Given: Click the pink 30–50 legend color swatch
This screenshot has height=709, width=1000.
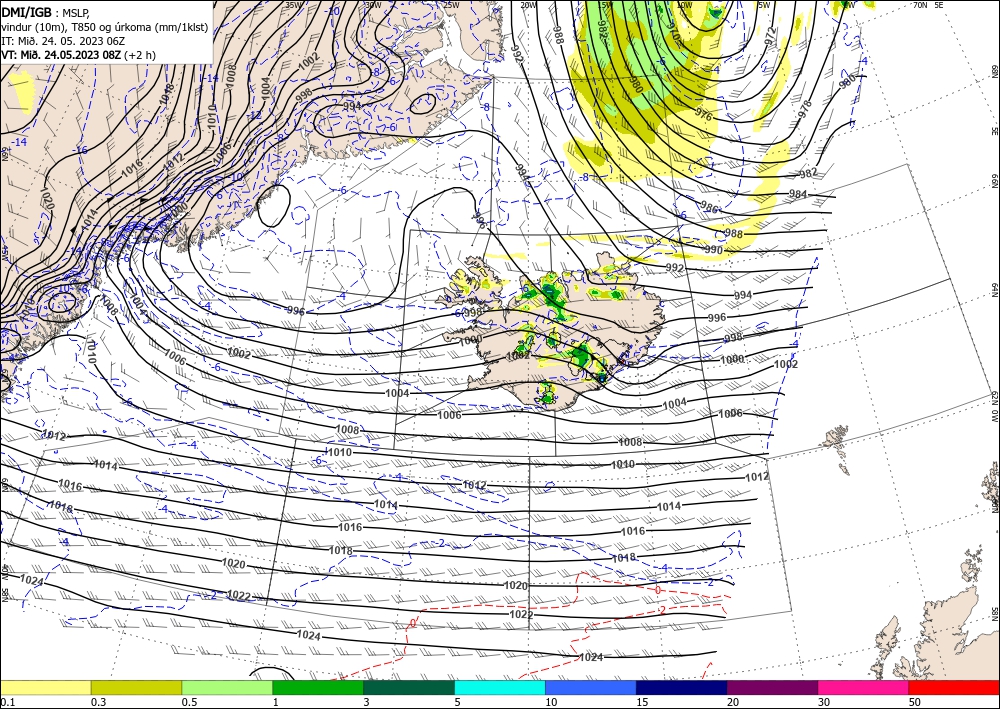Looking at the screenshot, I should (x=864, y=687).
